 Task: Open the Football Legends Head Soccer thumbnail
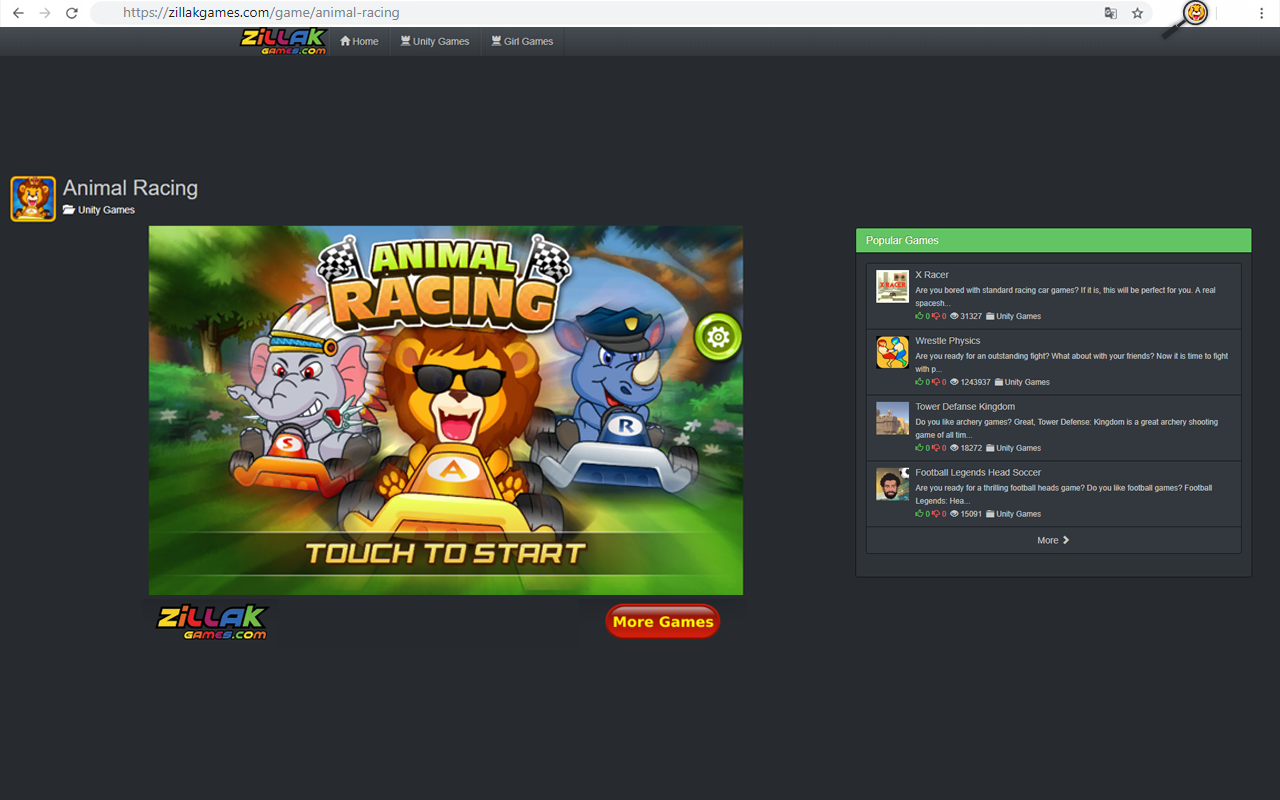pos(892,484)
